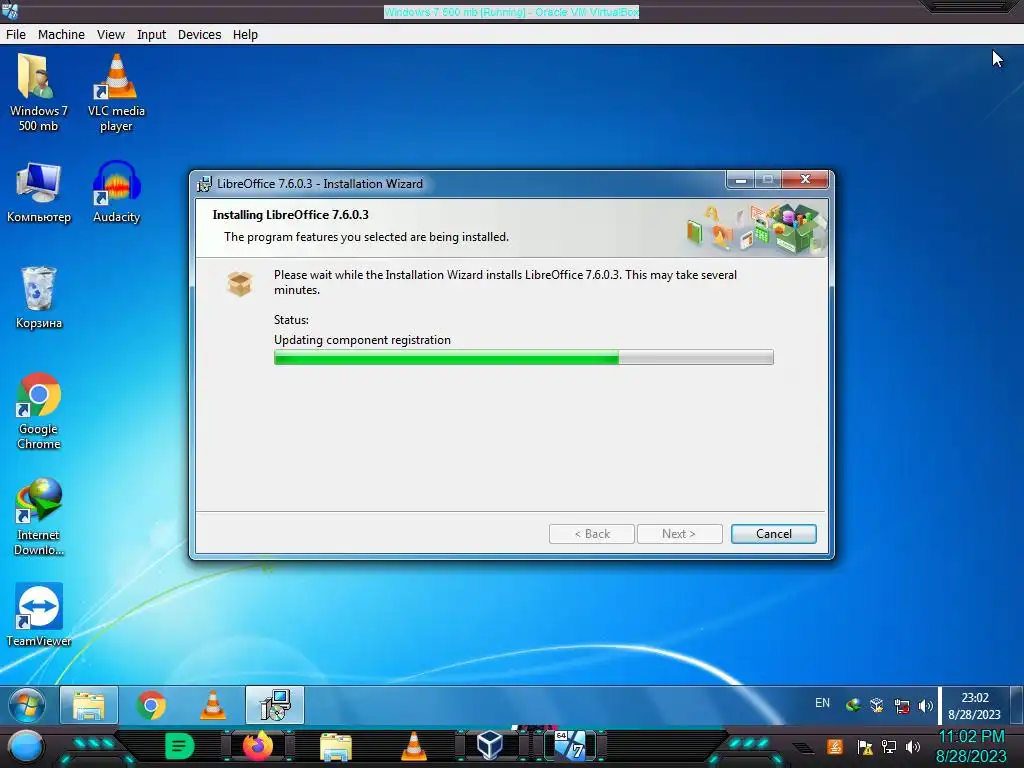Open the VirtualBox Devices menu
Screen dimensions: 1024x768
click(199, 35)
